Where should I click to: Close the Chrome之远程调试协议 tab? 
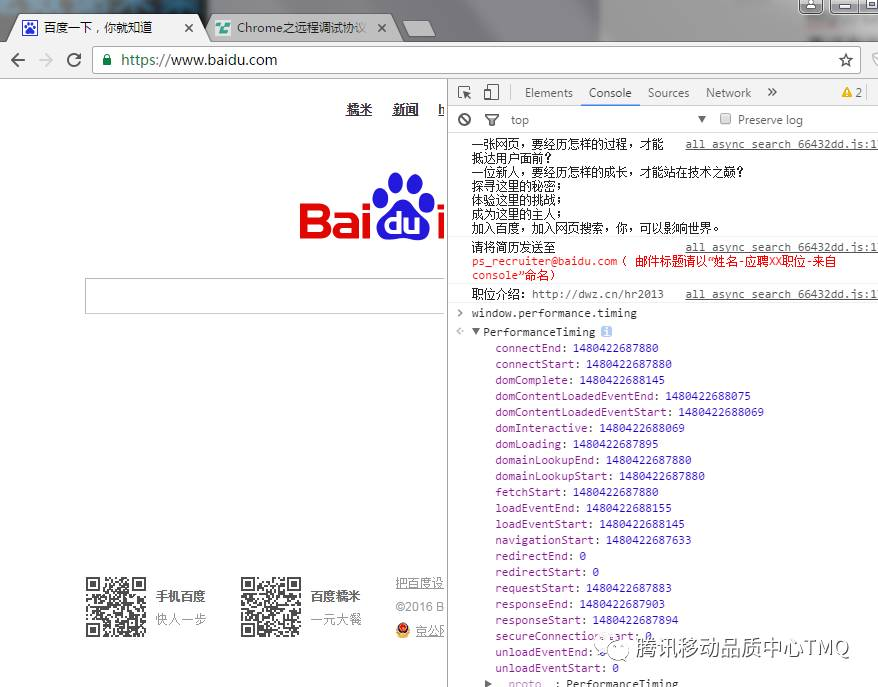coord(382,27)
